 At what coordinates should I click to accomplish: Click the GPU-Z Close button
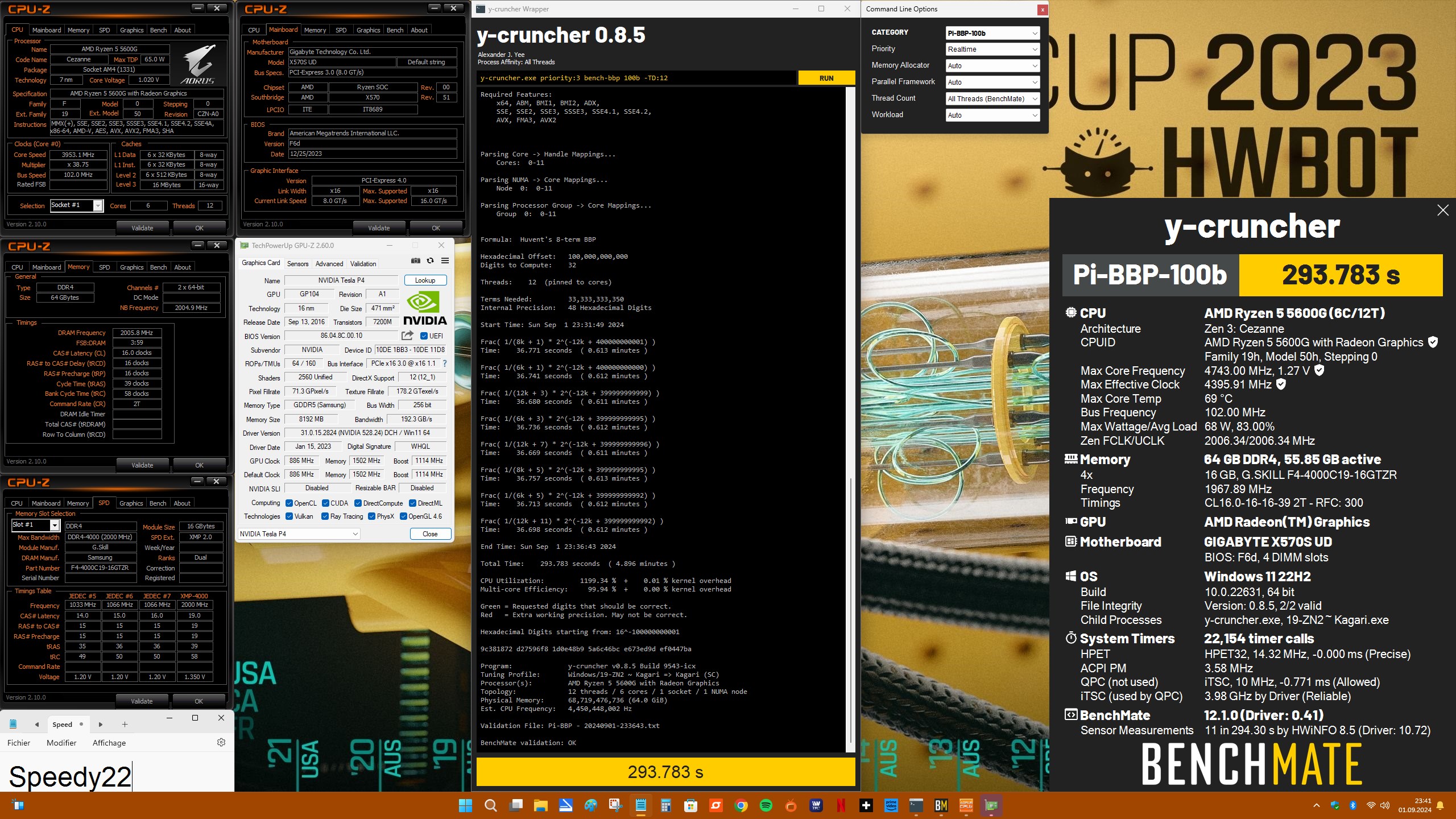[431, 533]
